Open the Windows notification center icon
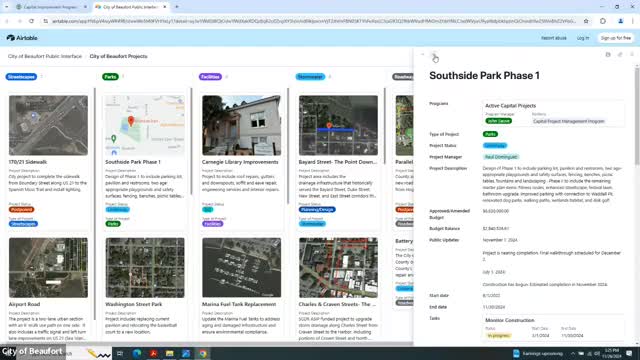640x360 pixels. 629,353
